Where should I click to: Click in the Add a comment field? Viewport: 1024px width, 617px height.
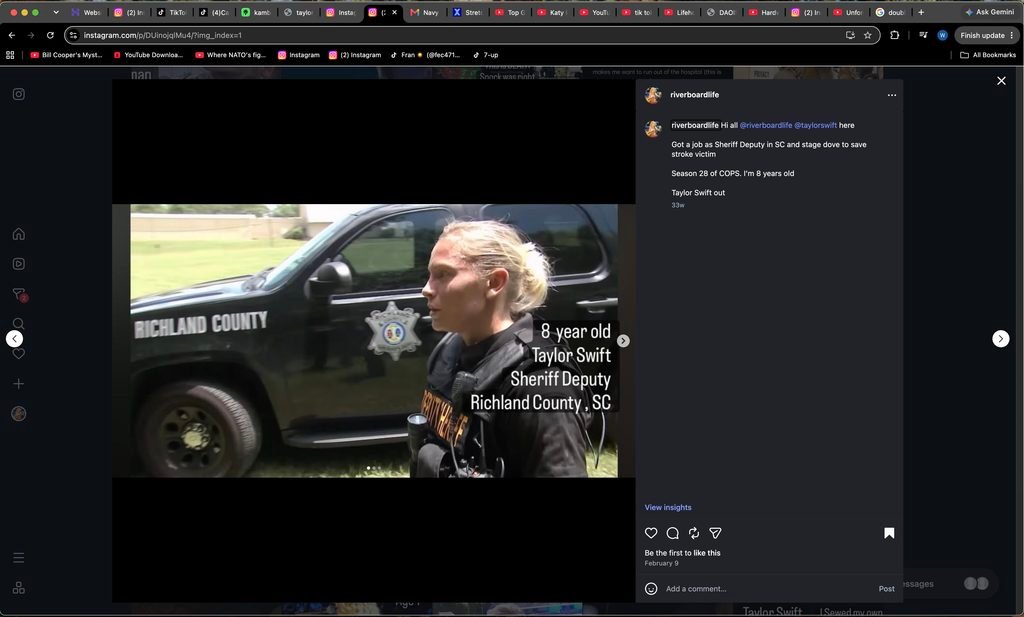pyautogui.click(x=769, y=589)
